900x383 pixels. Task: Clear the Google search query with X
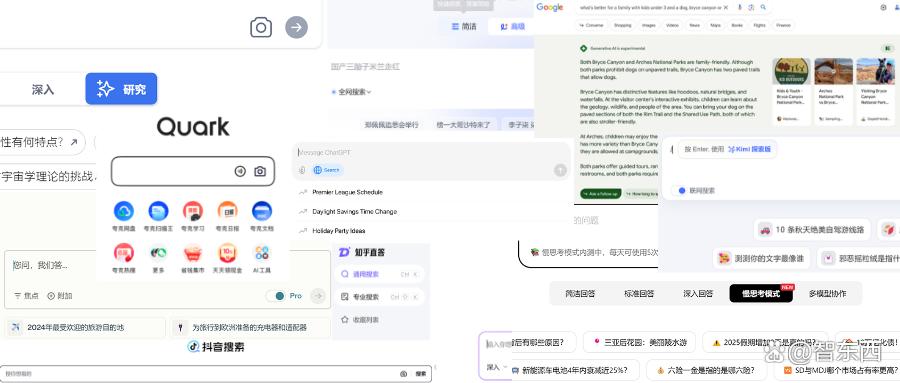coord(726,7)
